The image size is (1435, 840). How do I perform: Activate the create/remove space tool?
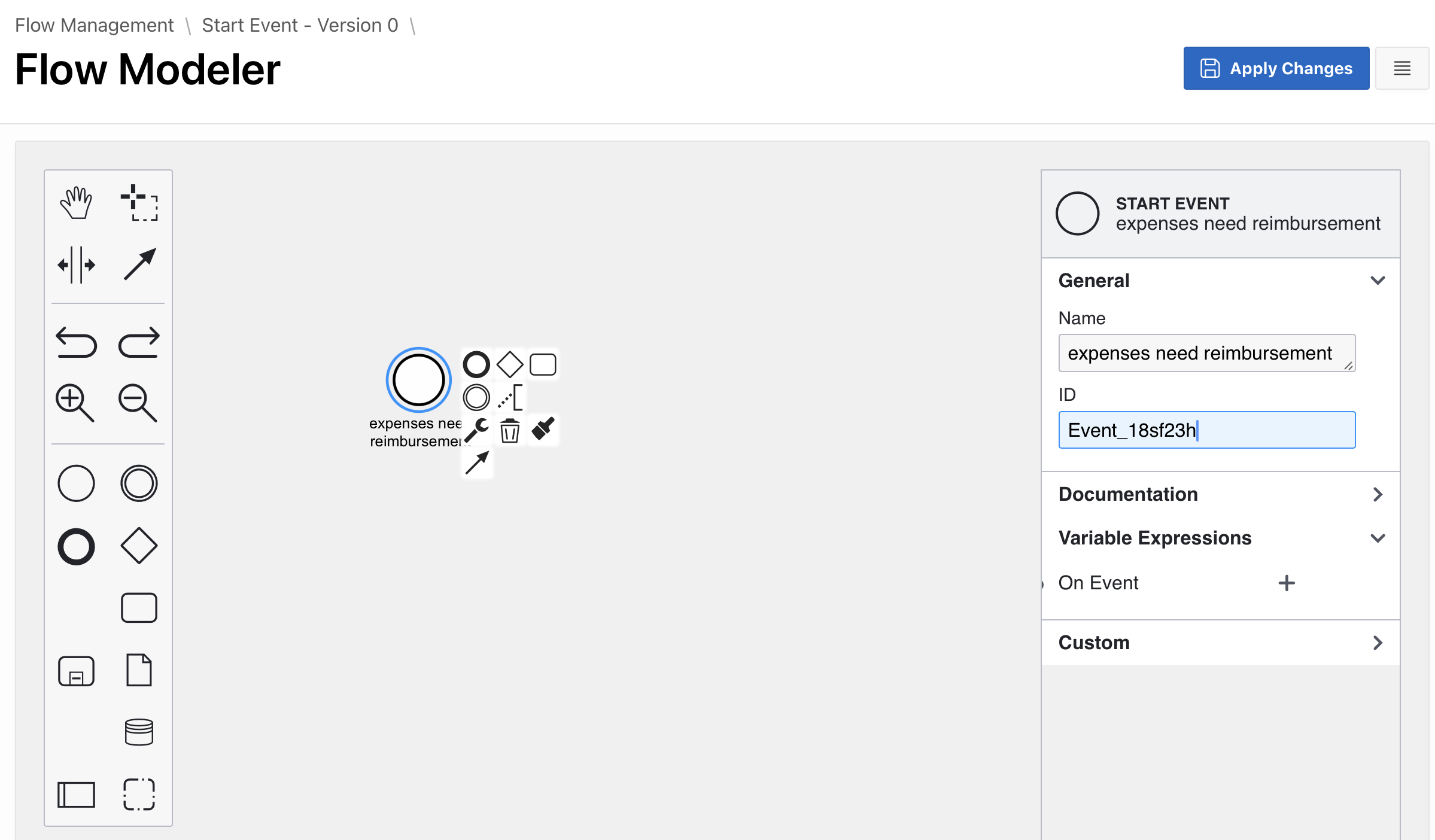pos(76,264)
